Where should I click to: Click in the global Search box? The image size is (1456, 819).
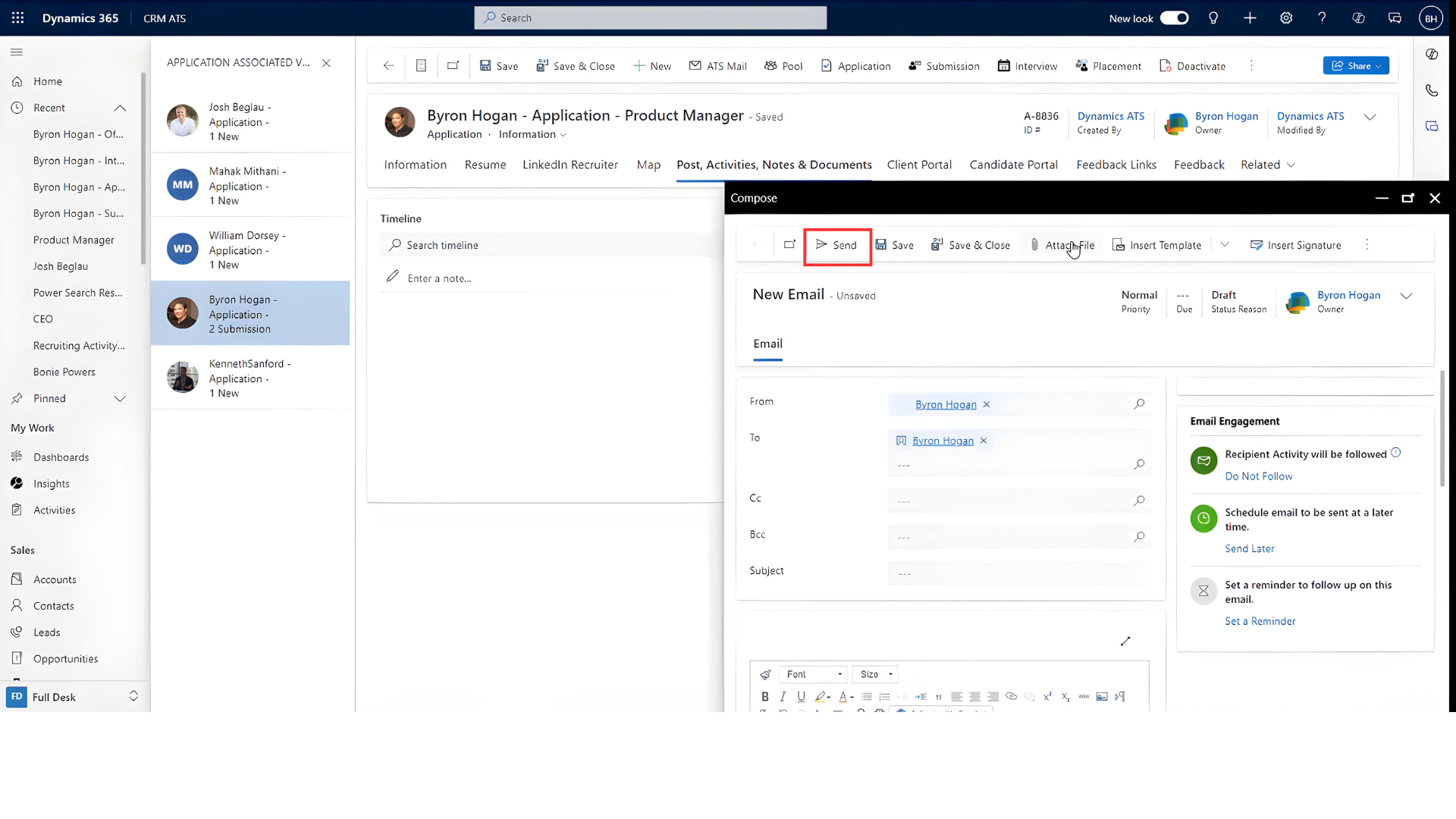pos(651,18)
